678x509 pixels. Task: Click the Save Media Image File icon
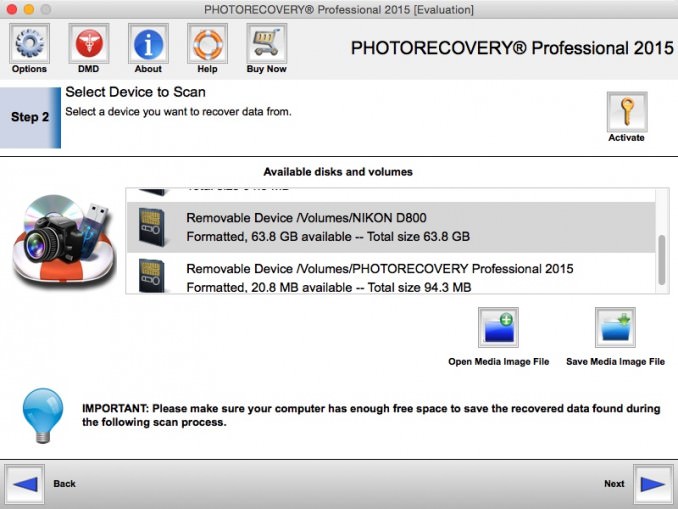click(615, 328)
